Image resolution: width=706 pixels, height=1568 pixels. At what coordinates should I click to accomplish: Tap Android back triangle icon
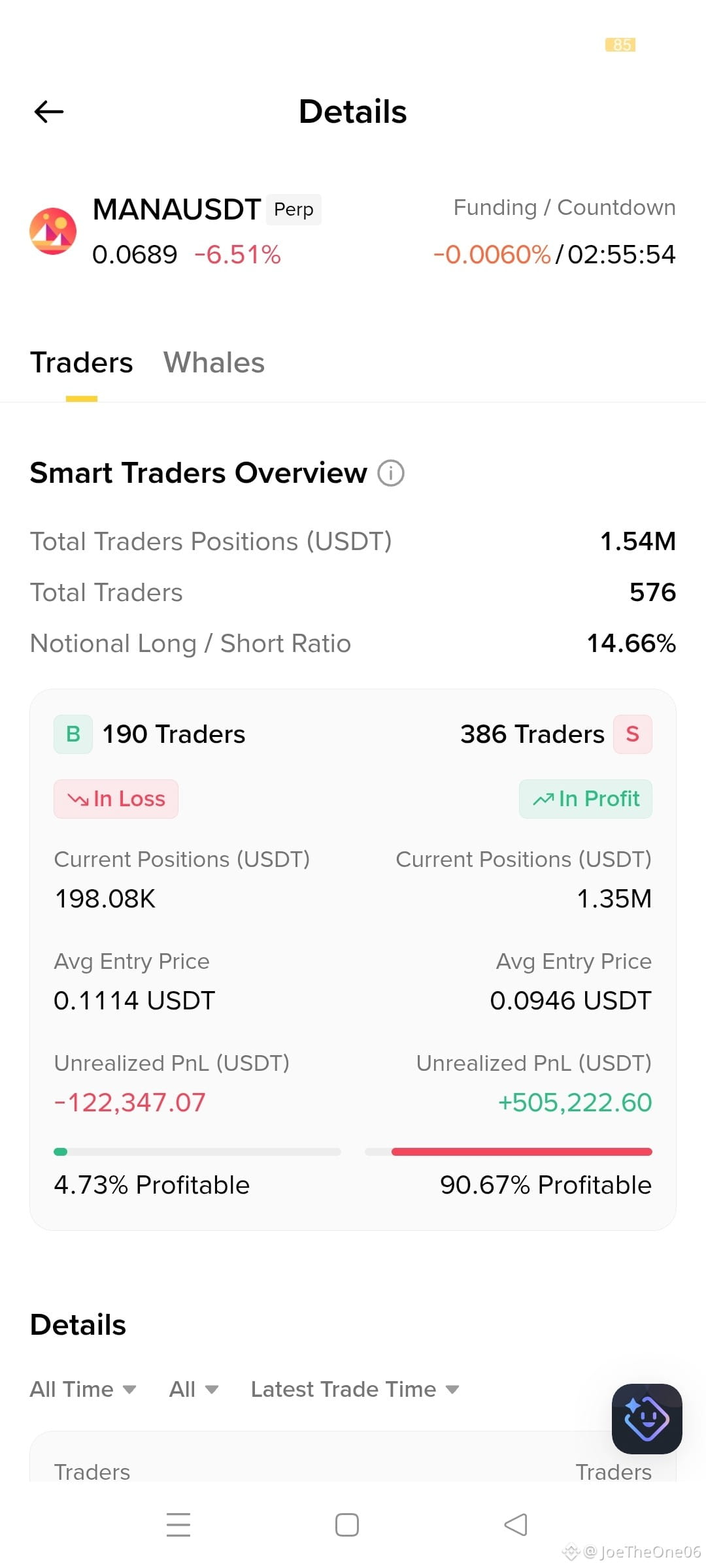(x=516, y=1525)
